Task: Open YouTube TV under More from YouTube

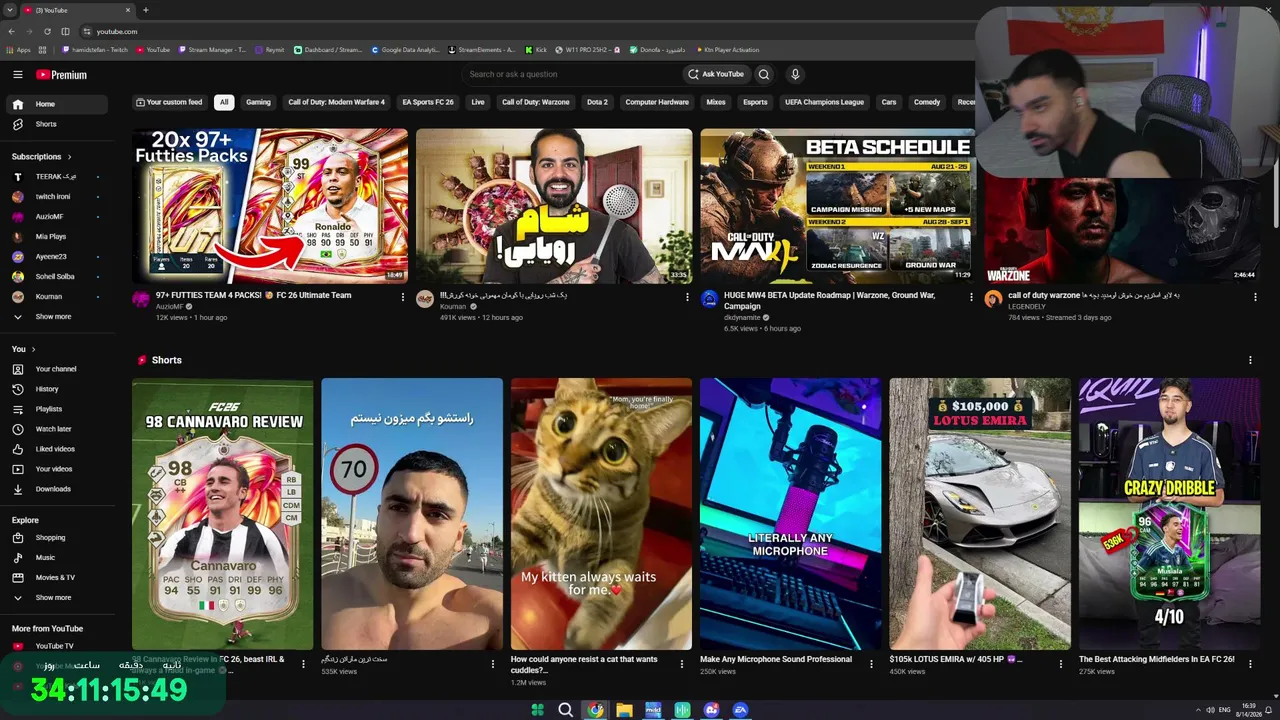Action: pos(56,646)
